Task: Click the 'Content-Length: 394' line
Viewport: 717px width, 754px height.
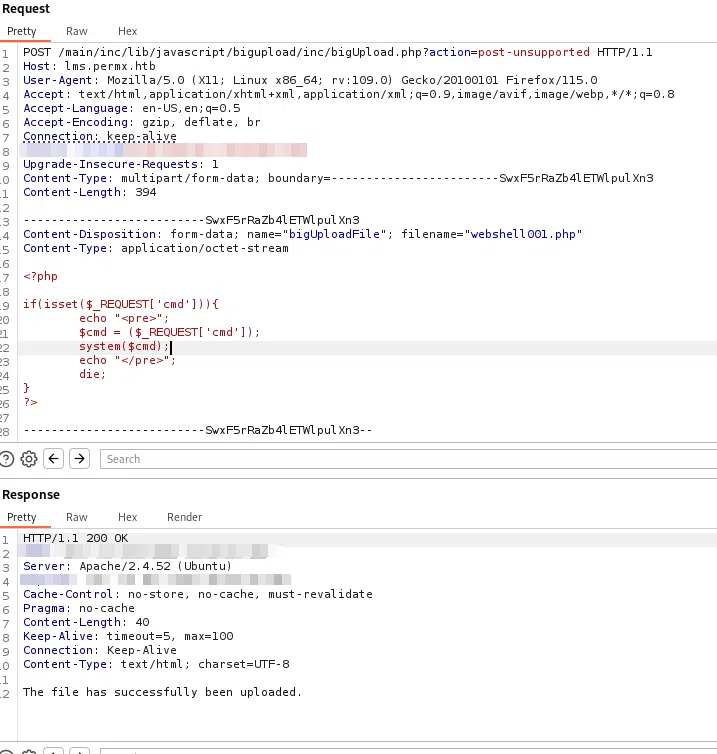Action: (x=89, y=192)
